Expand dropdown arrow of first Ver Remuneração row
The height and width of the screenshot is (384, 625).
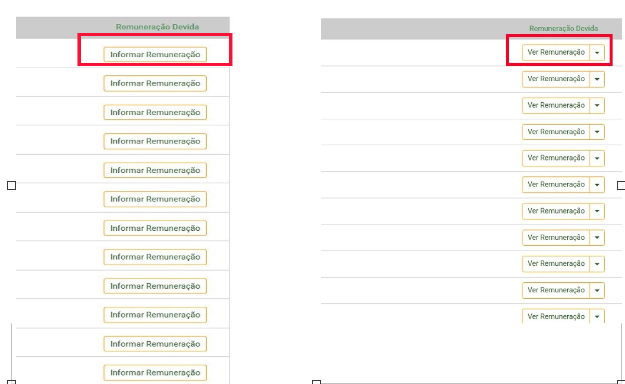point(597,52)
